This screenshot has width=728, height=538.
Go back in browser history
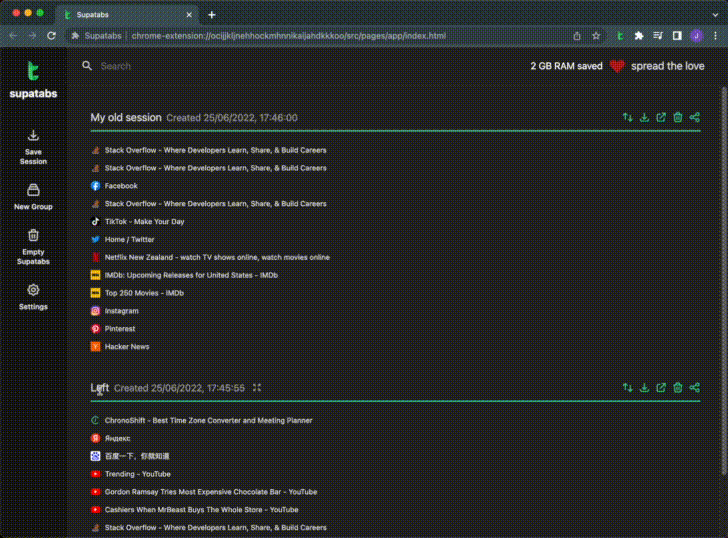point(13,36)
